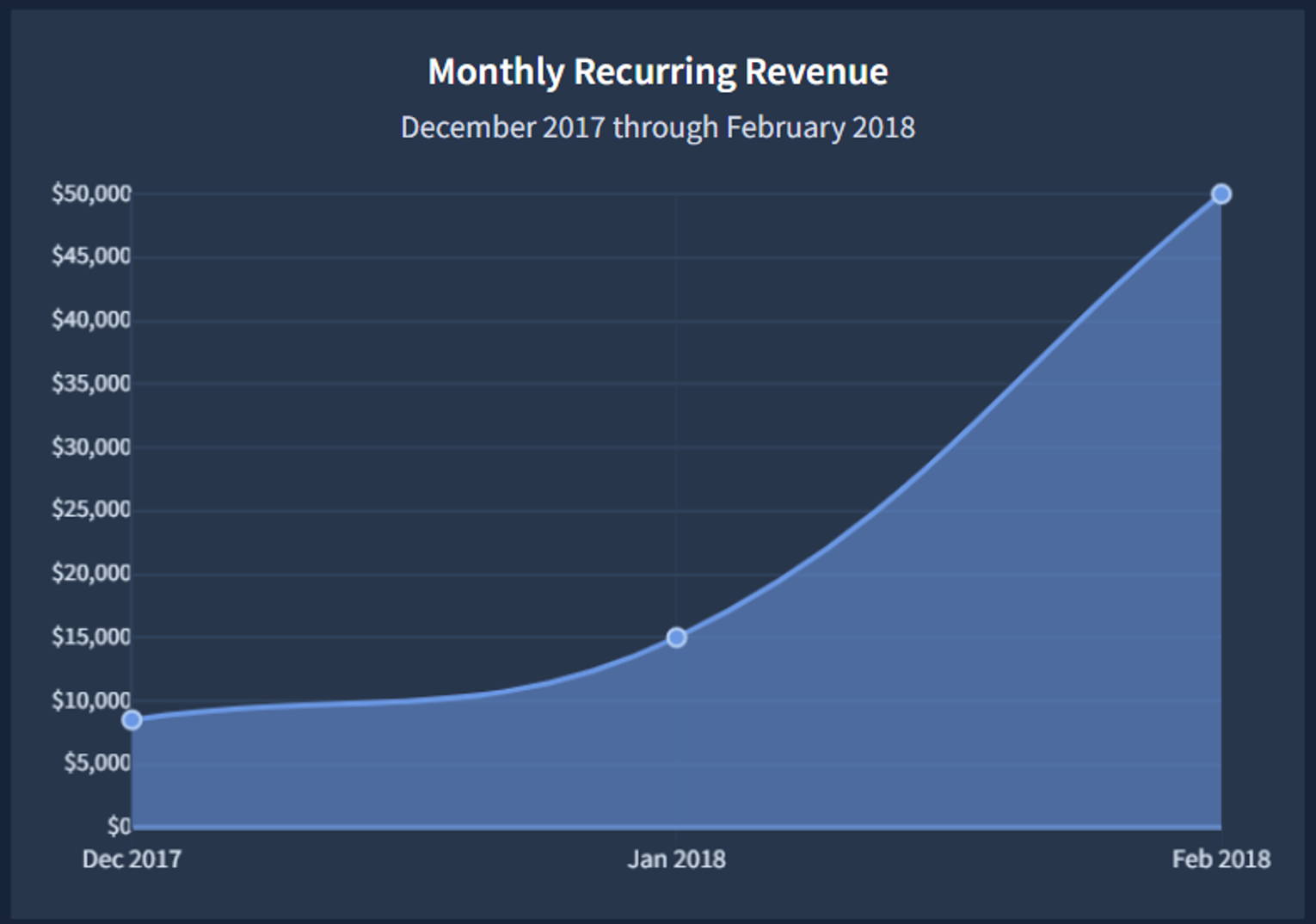
Task: Click the Monthly Recurring Revenue title
Action: 658,71
